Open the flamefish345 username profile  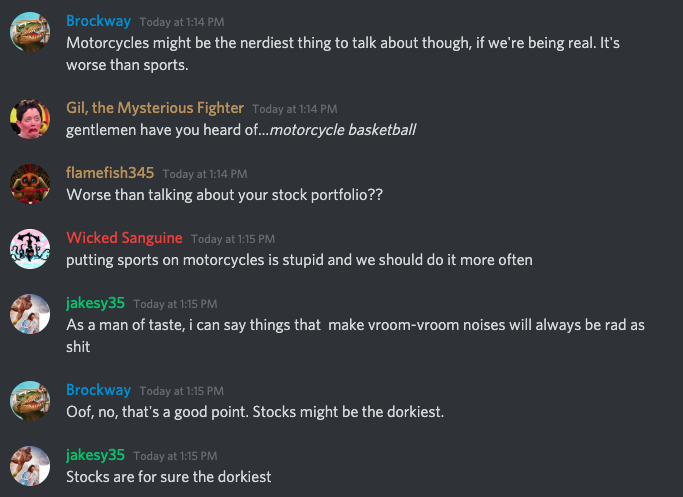(110, 173)
